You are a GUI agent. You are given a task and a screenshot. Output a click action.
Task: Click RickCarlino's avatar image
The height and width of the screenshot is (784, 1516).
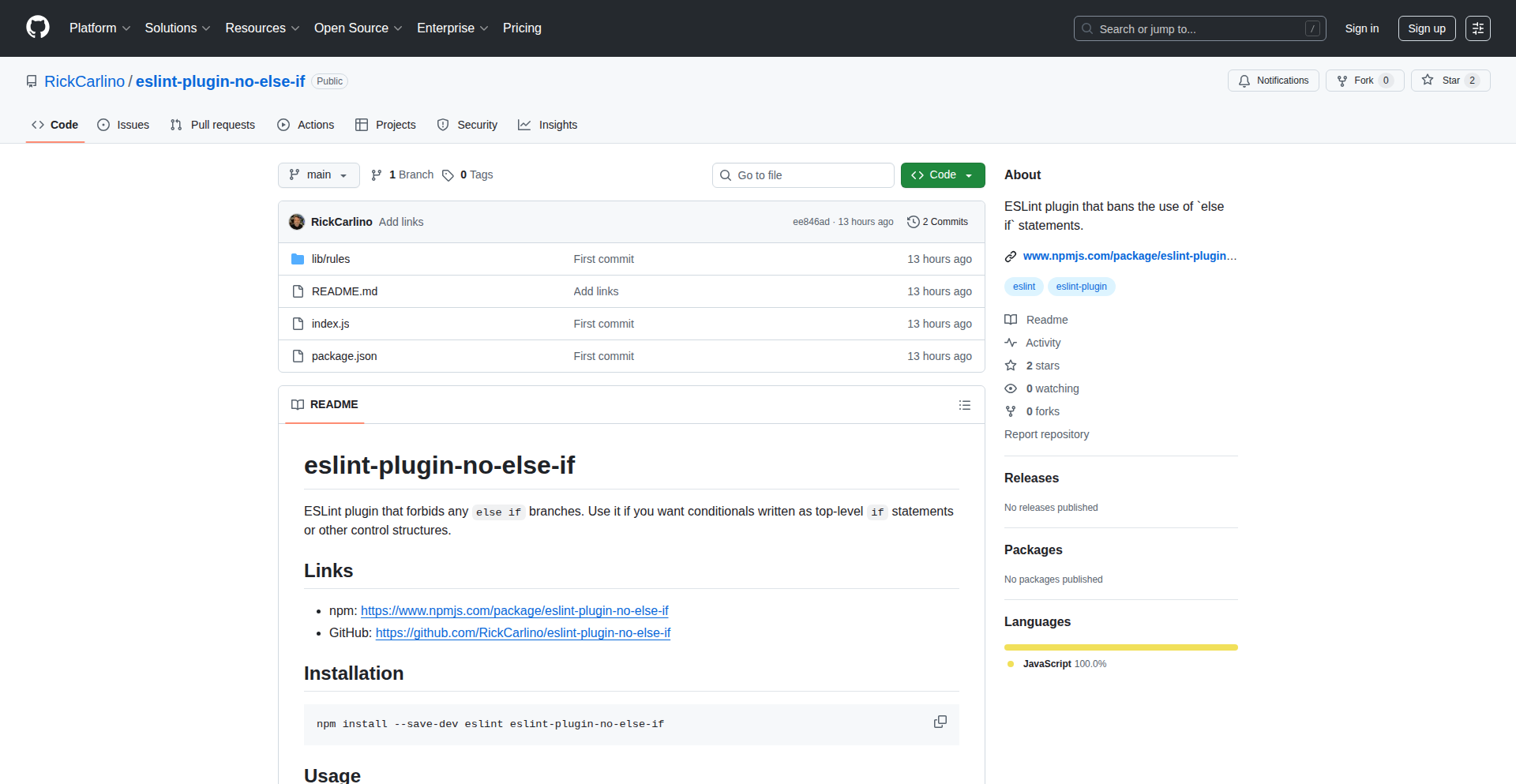click(297, 222)
